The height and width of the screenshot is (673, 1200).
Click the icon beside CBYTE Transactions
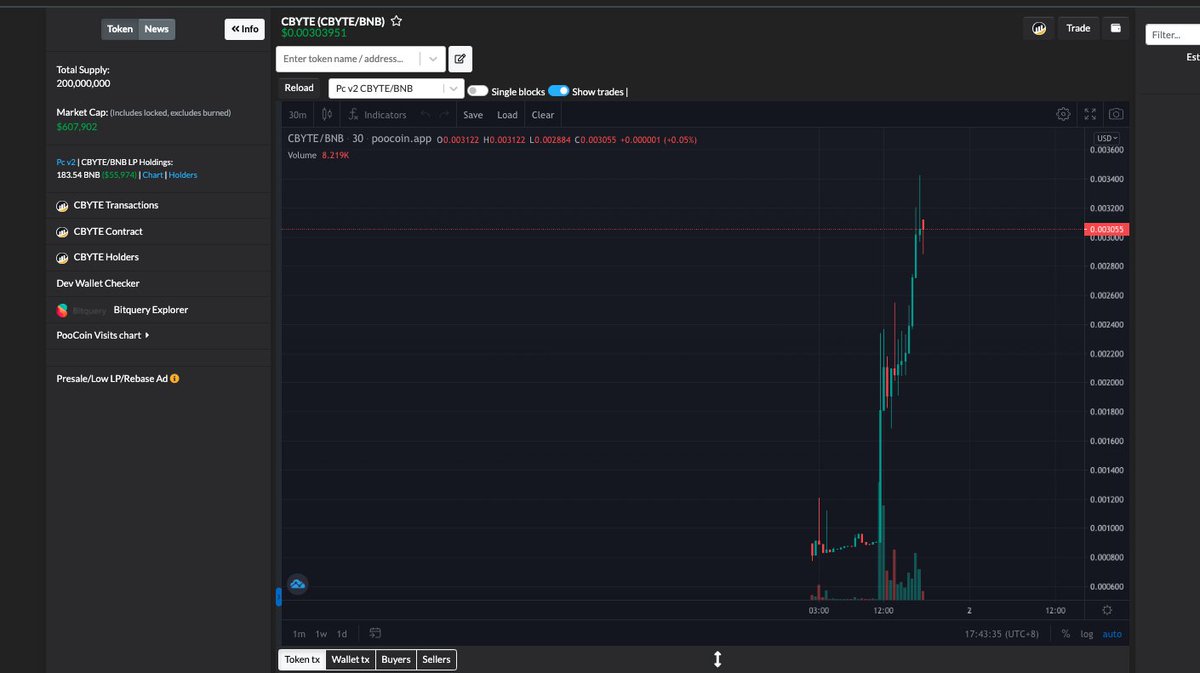(62, 205)
